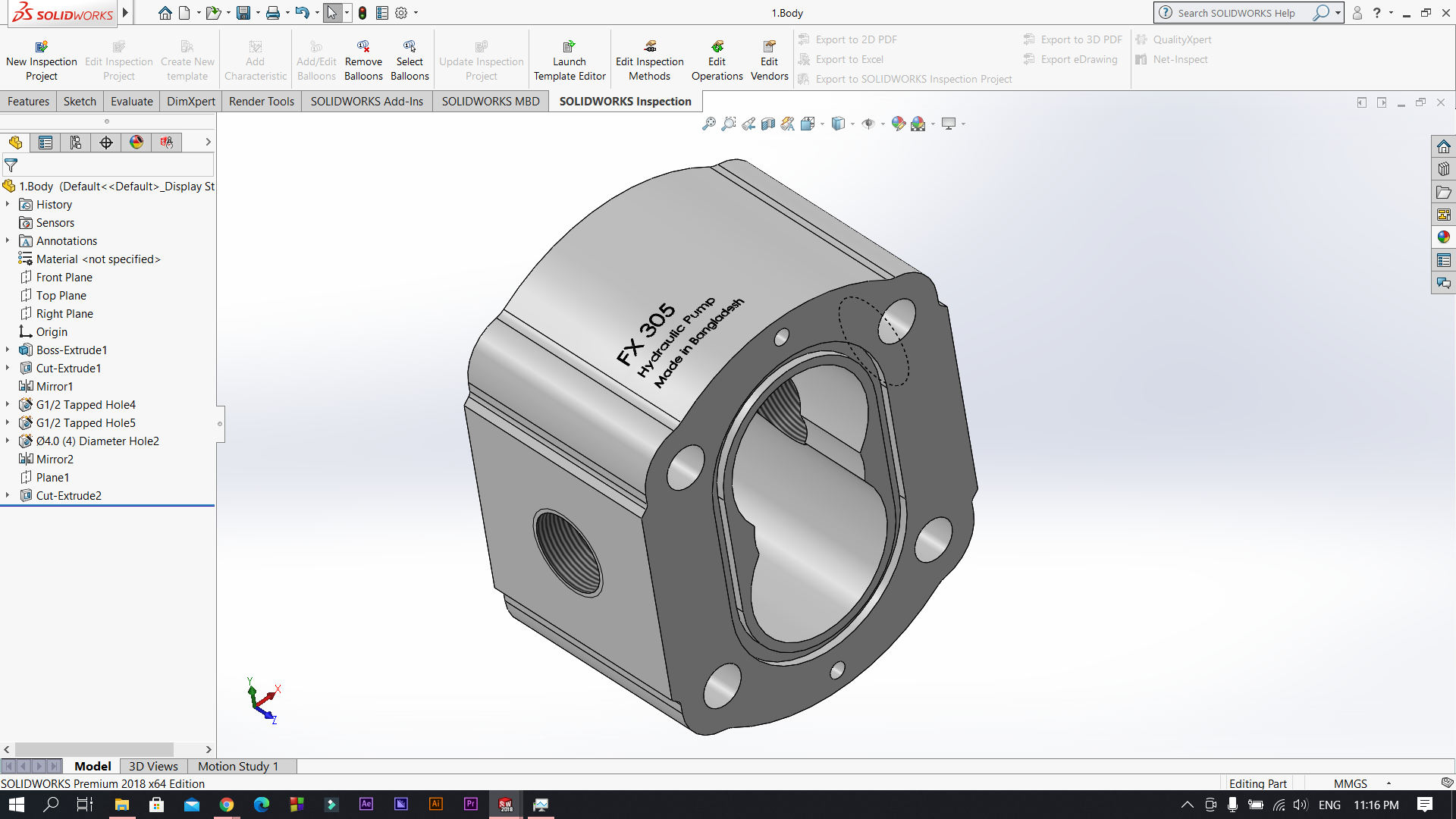Open the Appearances color ball task pane icon

[x=1443, y=237]
